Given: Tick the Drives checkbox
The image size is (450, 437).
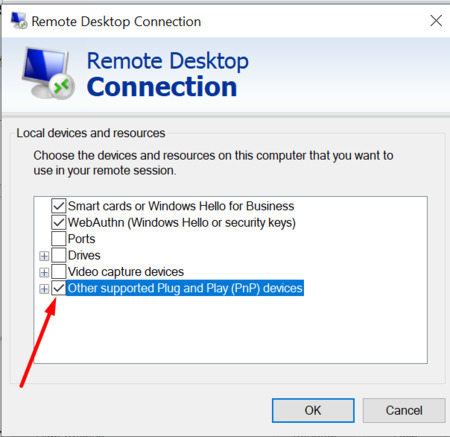Looking at the screenshot, I should 58,255.
